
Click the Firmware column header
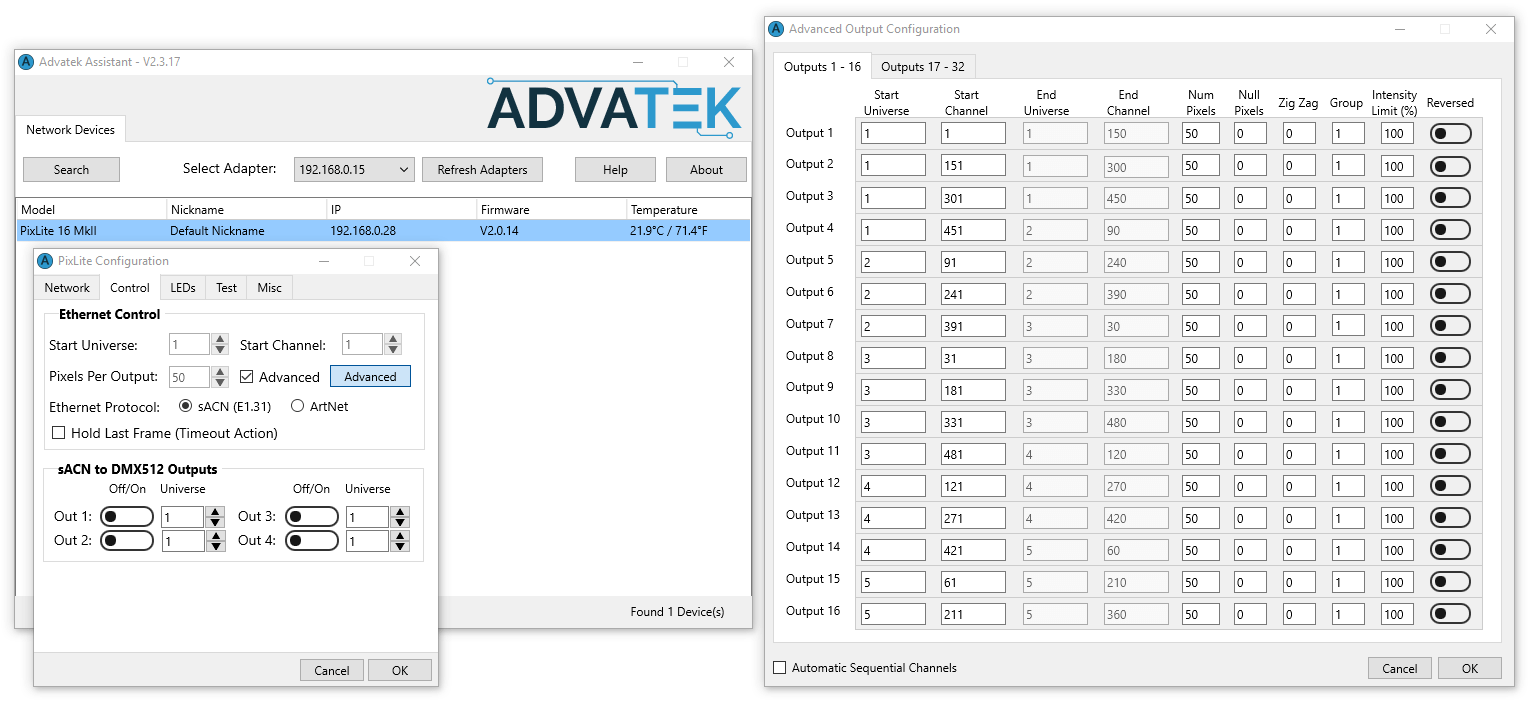551,210
